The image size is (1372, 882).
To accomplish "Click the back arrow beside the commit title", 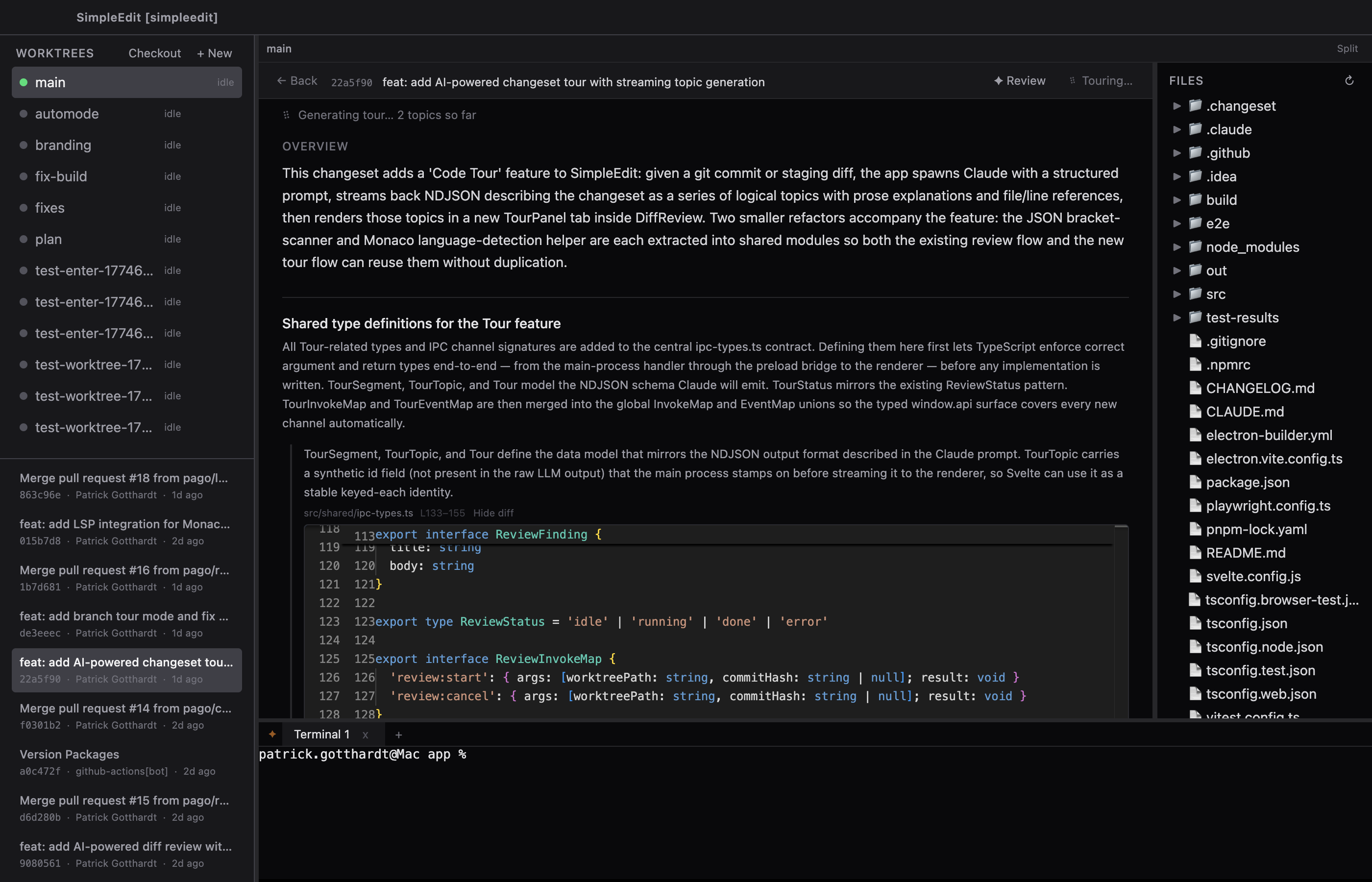I will pos(282,80).
